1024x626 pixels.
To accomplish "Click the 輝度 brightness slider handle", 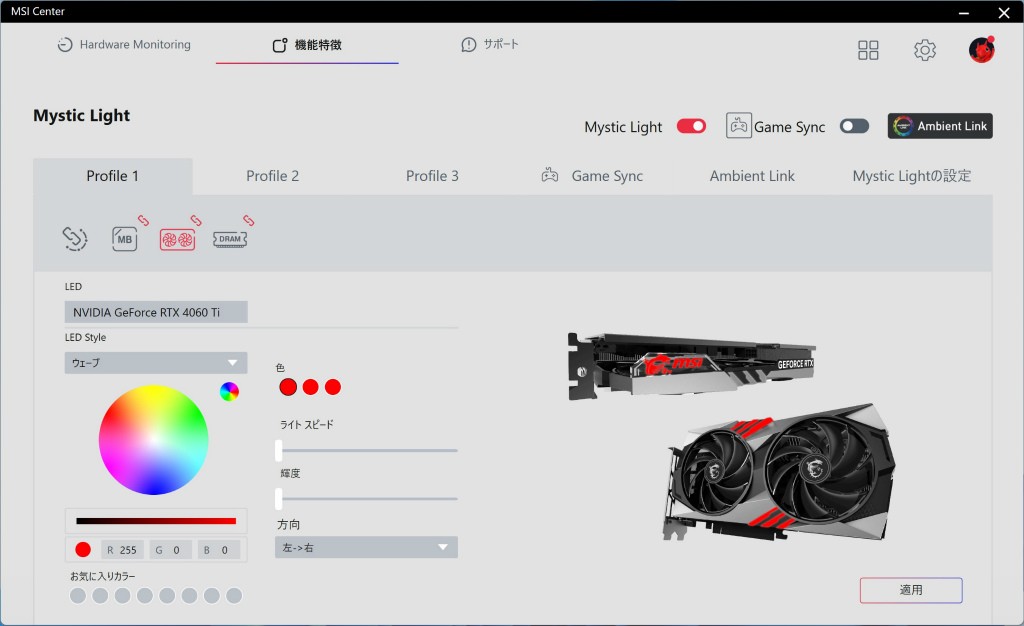I will pyautogui.click(x=279, y=499).
